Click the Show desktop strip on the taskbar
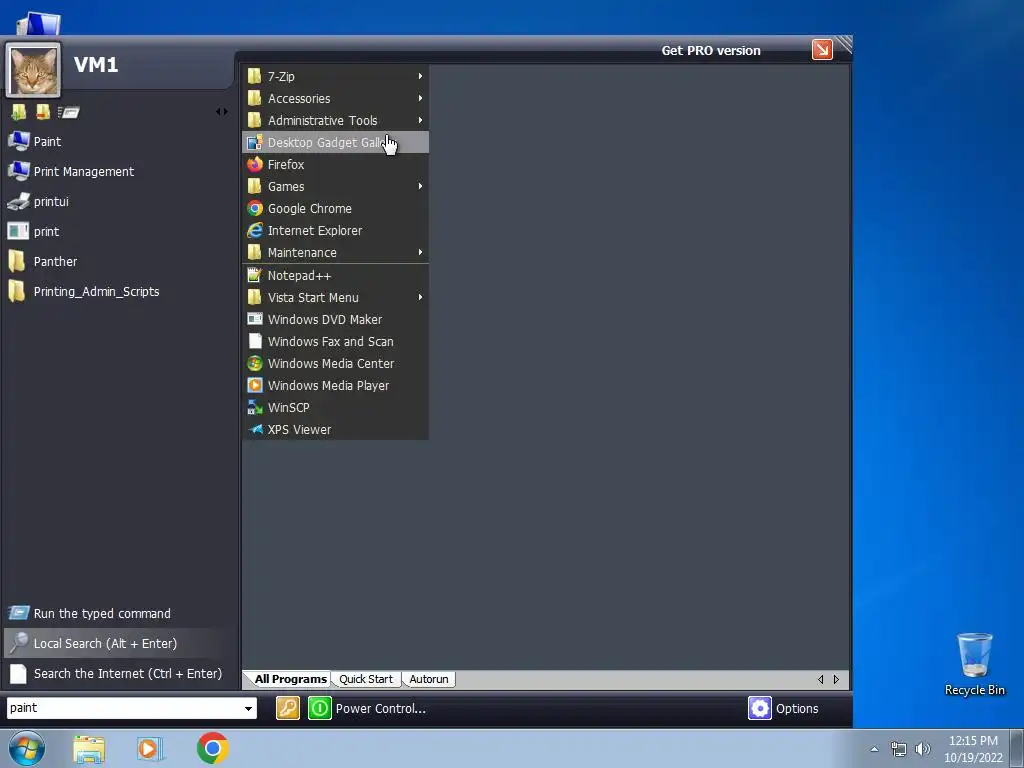 point(1017,748)
